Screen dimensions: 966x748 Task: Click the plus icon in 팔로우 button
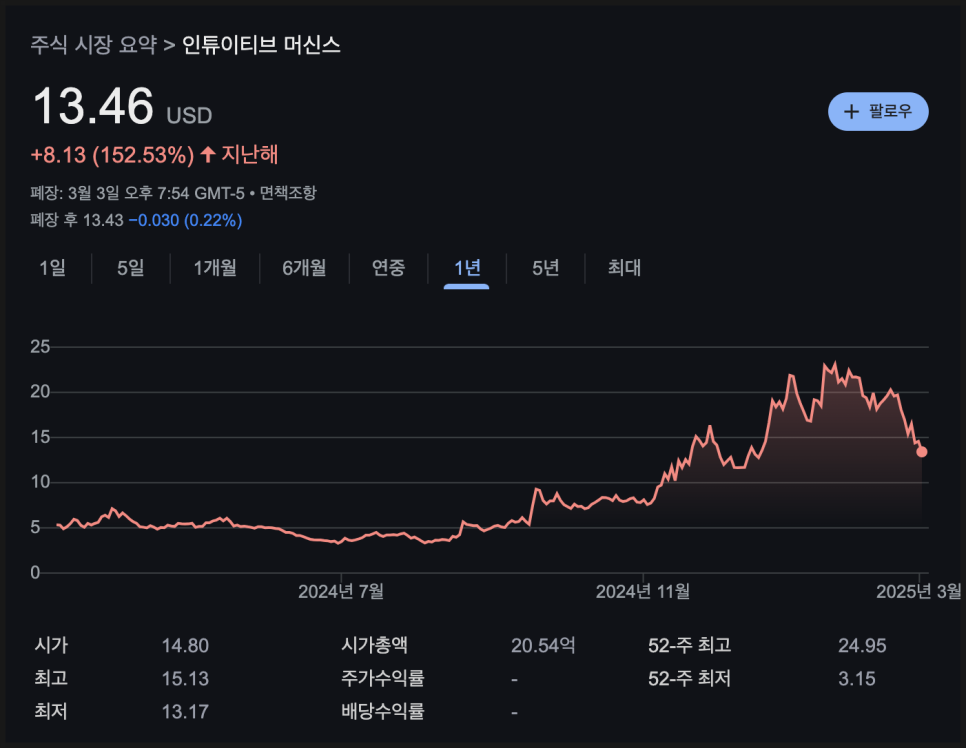(851, 112)
